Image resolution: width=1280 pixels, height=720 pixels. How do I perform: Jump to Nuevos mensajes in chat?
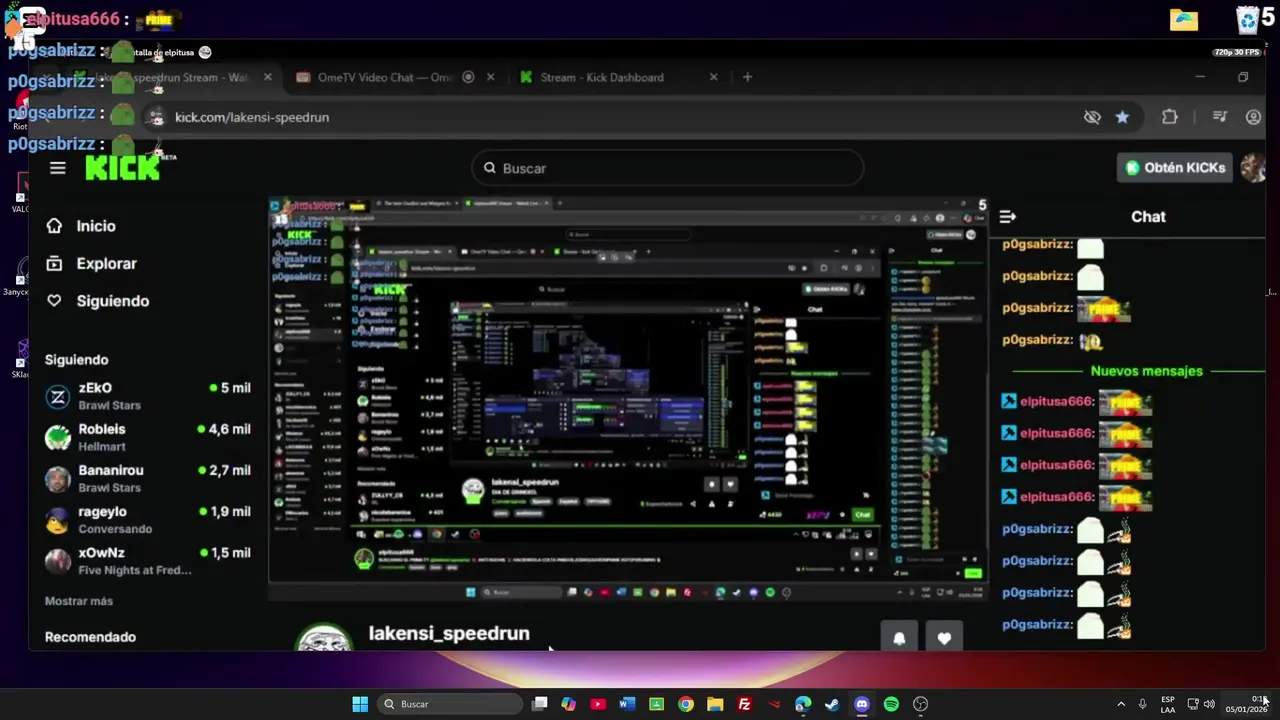(1147, 371)
